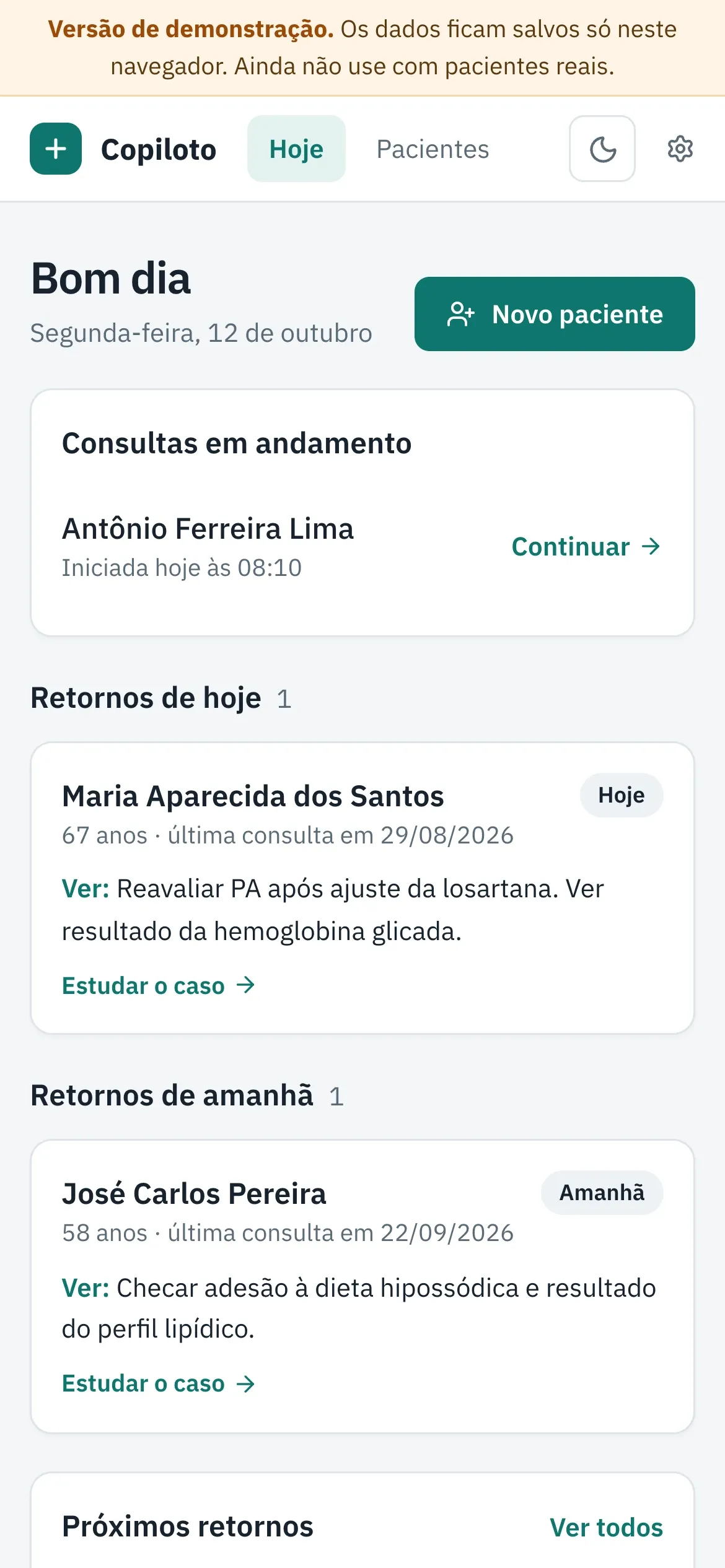Select the Maria Aparecida dos Santos name
The image size is (725, 1568).
coord(253,796)
